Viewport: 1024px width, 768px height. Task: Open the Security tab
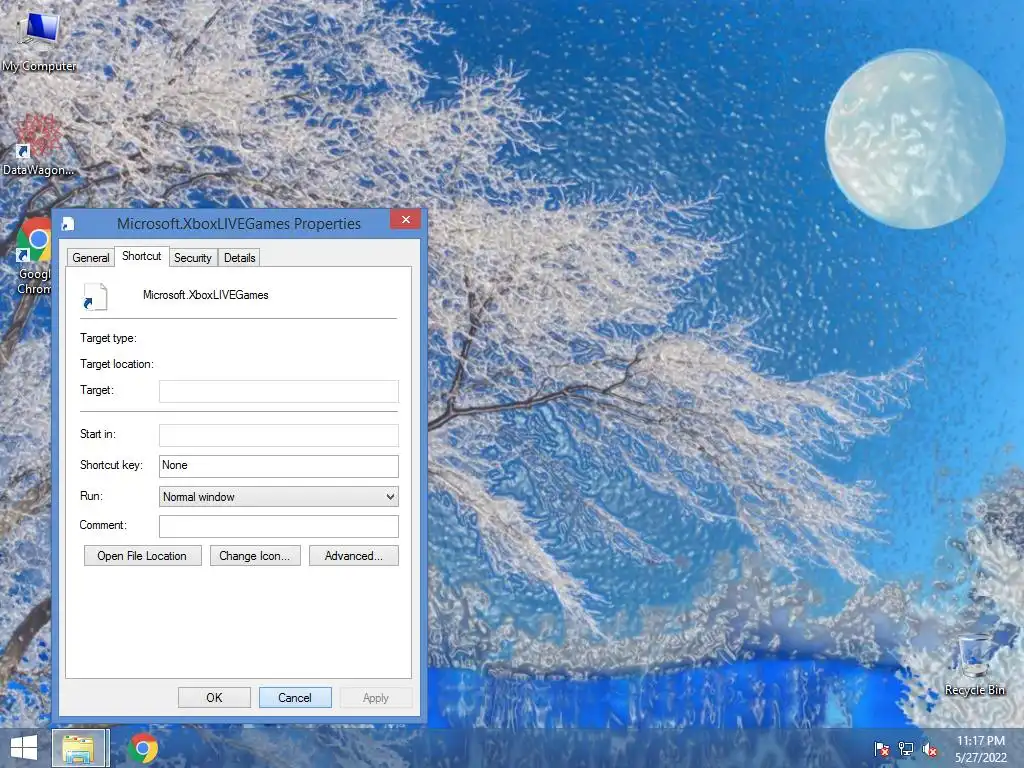[193, 258]
